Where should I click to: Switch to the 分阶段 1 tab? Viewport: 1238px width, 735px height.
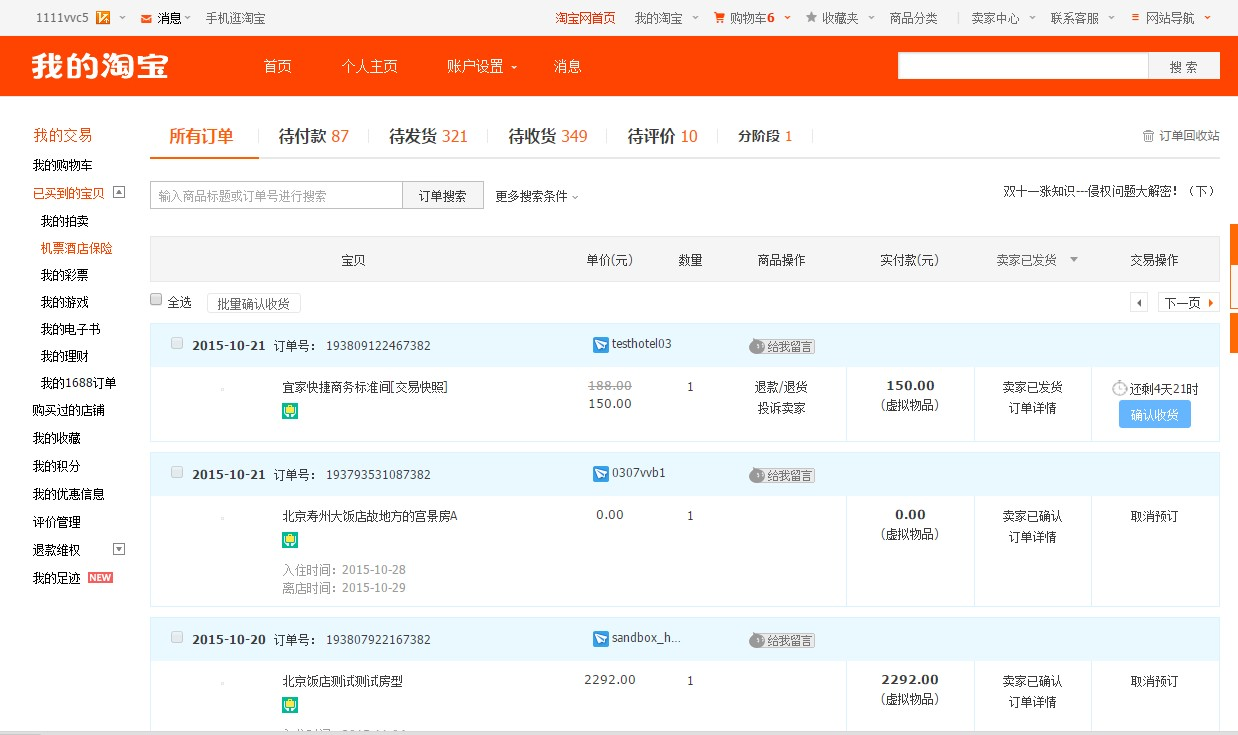click(765, 136)
